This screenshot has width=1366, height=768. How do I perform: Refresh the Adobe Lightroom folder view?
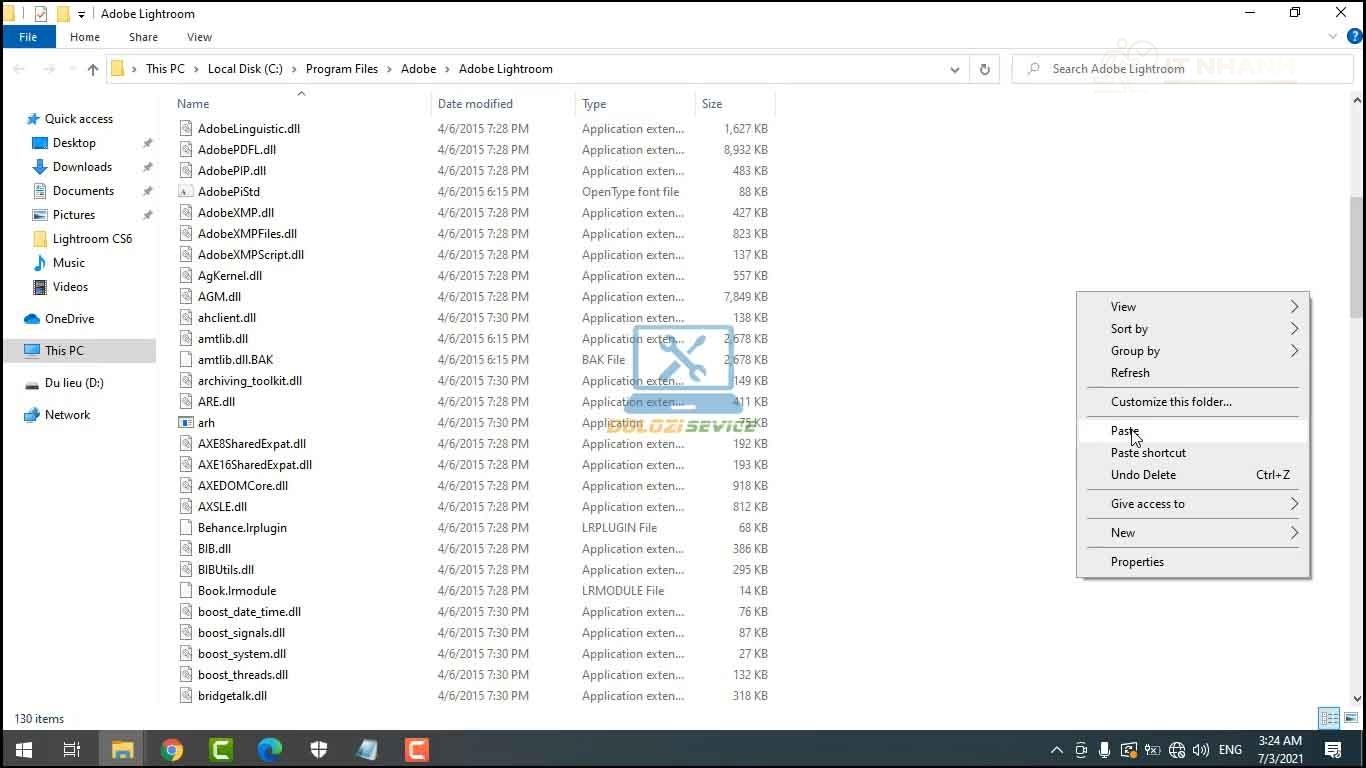pyautogui.click(x=984, y=69)
